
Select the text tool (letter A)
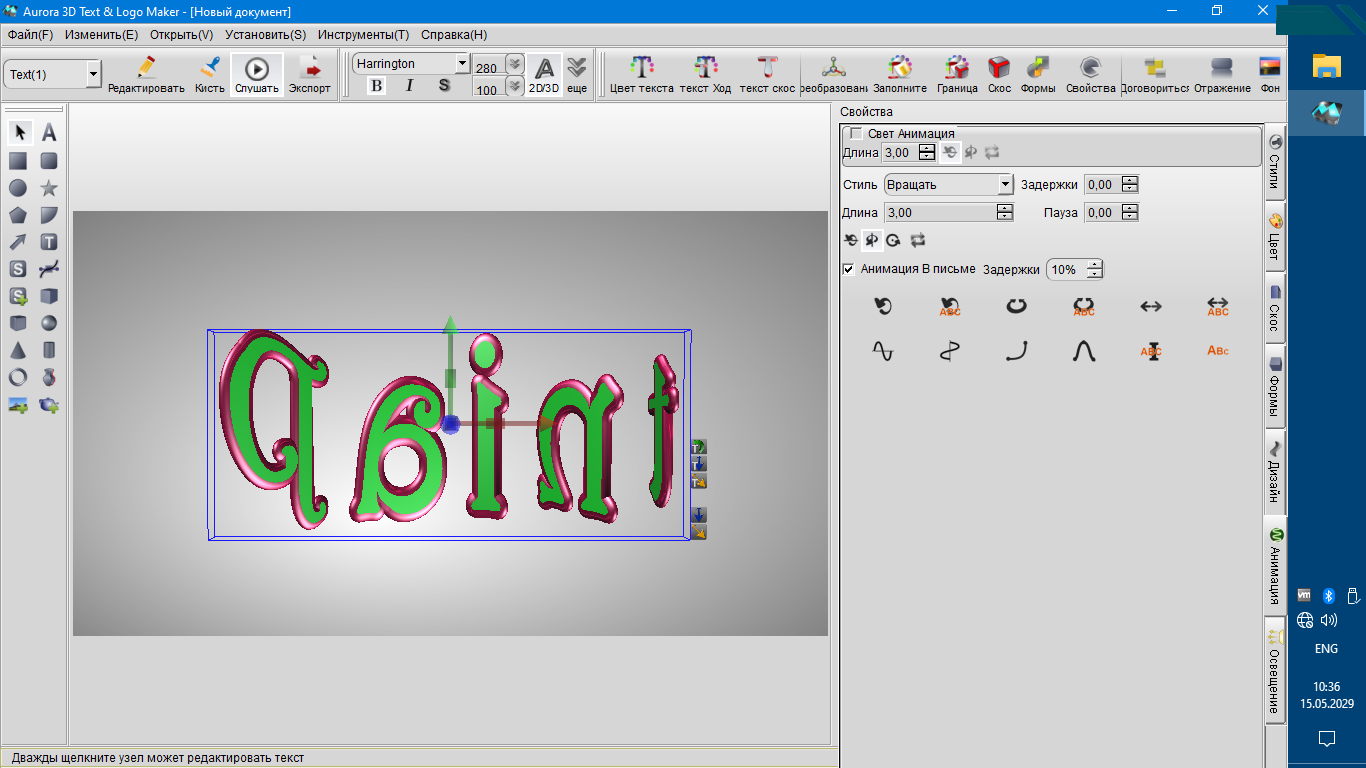point(48,133)
